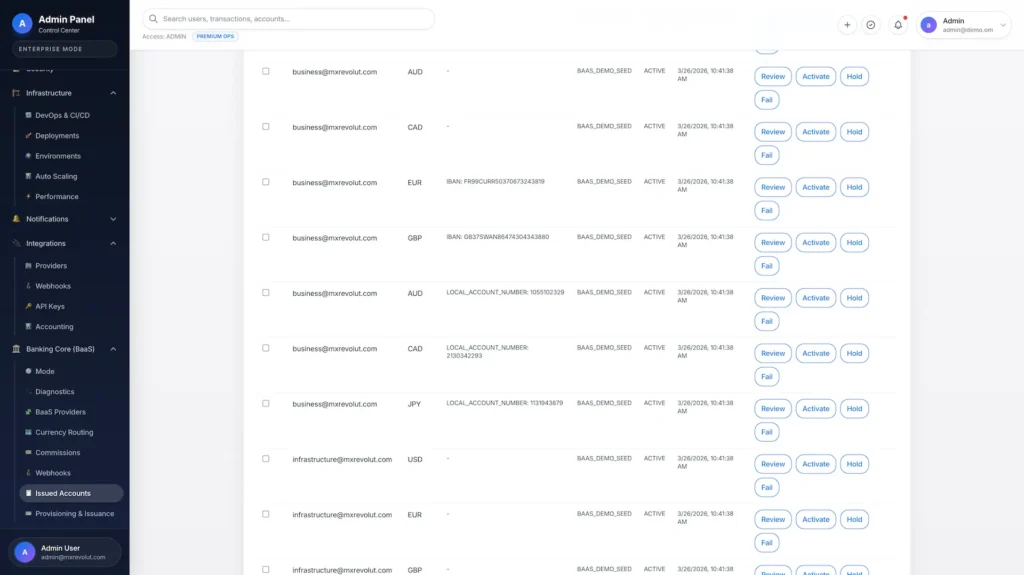Tick checkbox for infrastructure EUR row
The height and width of the screenshot is (575, 1024).
click(x=266, y=514)
